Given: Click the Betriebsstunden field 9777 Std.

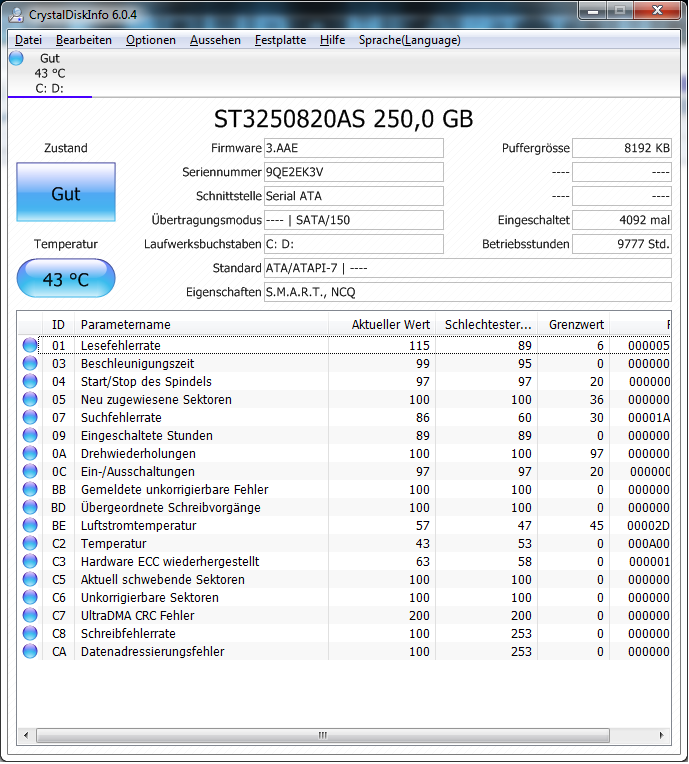Looking at the screenshot, I should click(x=622, y=244).
